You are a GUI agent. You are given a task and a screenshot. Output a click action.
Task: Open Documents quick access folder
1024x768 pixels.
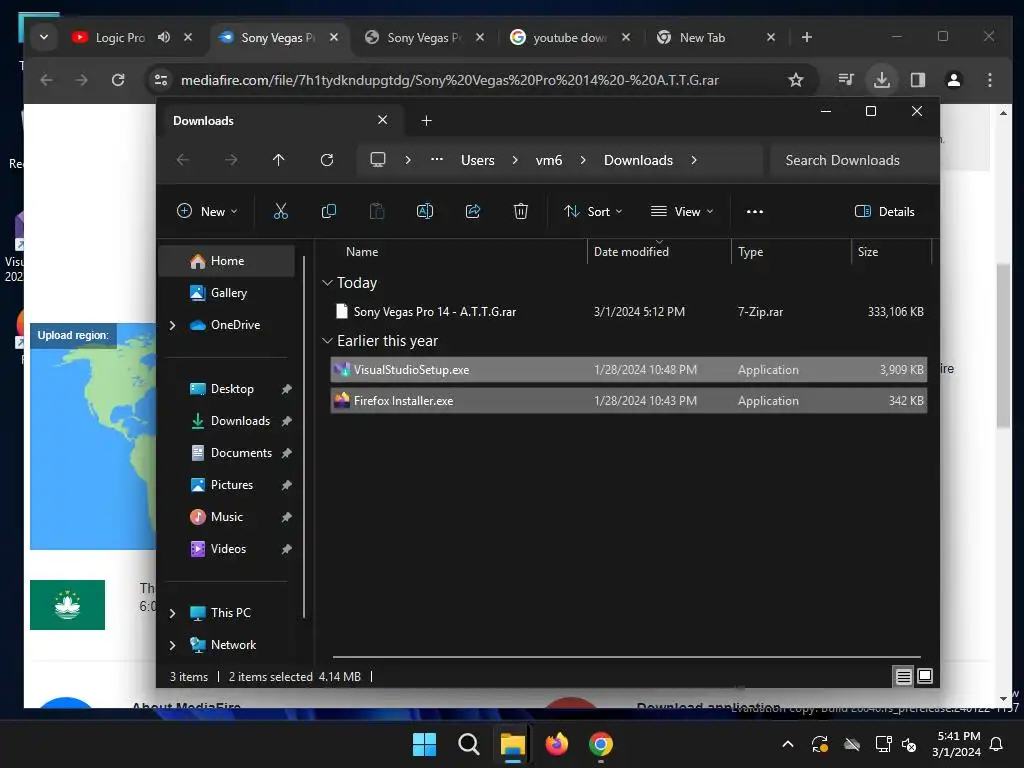point(241,453)
